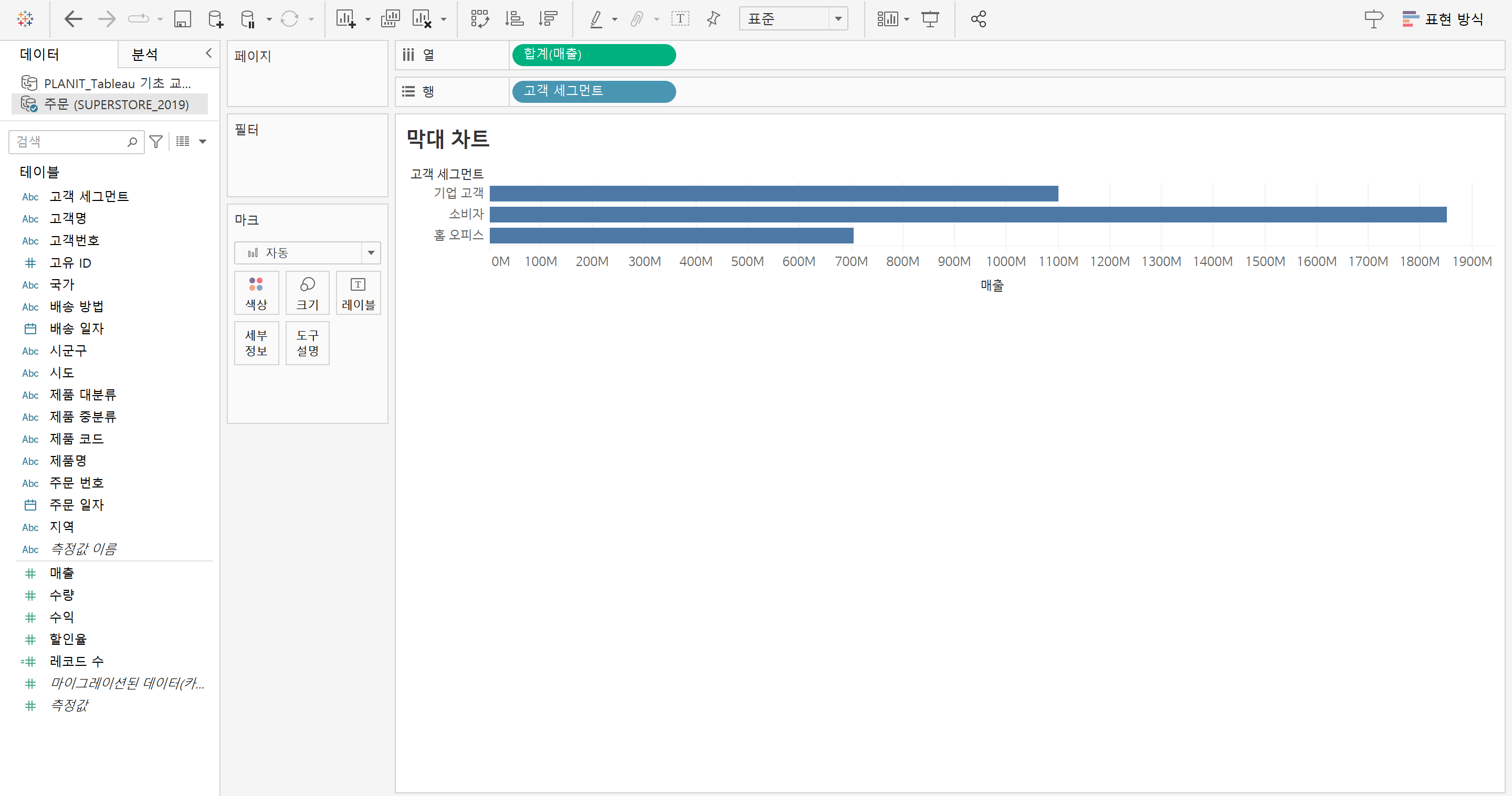Viewport: 1512px width, 796px height.
Task: Collapse the data pane with the chevron
Action: (208, 54)
